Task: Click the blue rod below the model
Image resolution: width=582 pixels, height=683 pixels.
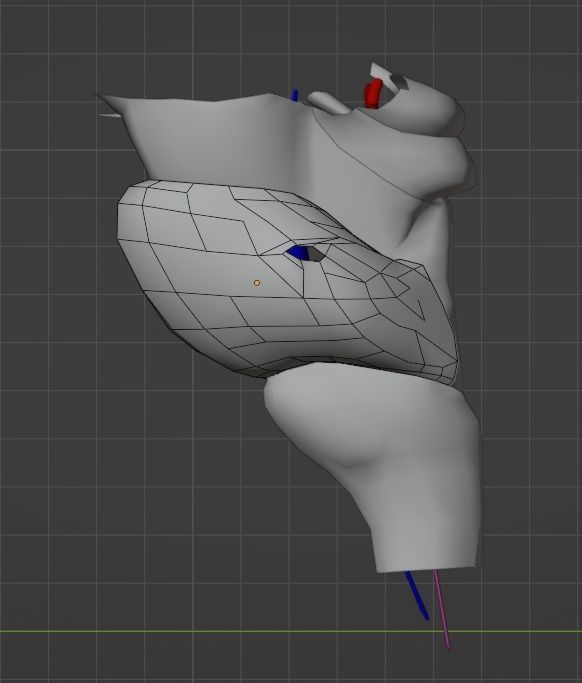Action: pyautogui.click(x=416, y=595)
